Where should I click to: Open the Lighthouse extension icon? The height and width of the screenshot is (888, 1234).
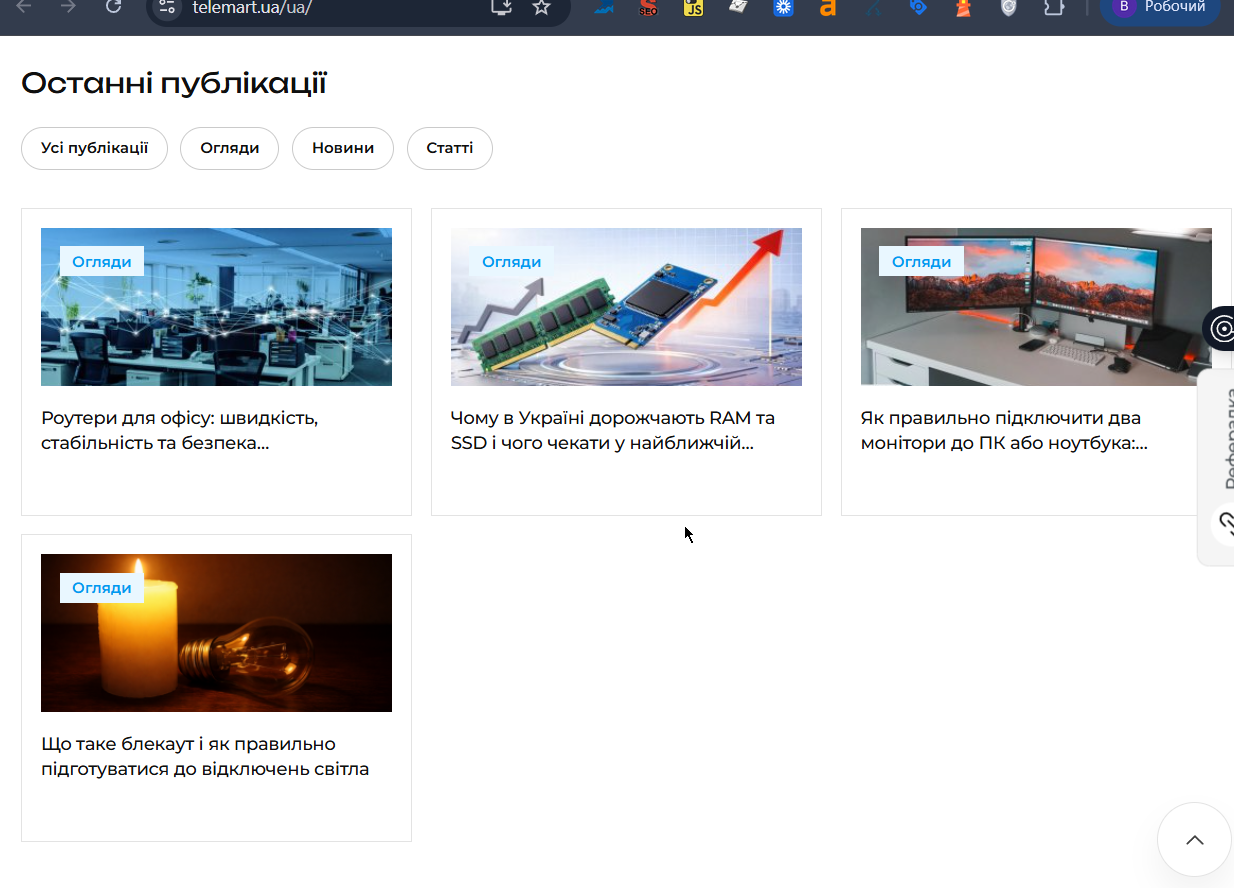962,8
